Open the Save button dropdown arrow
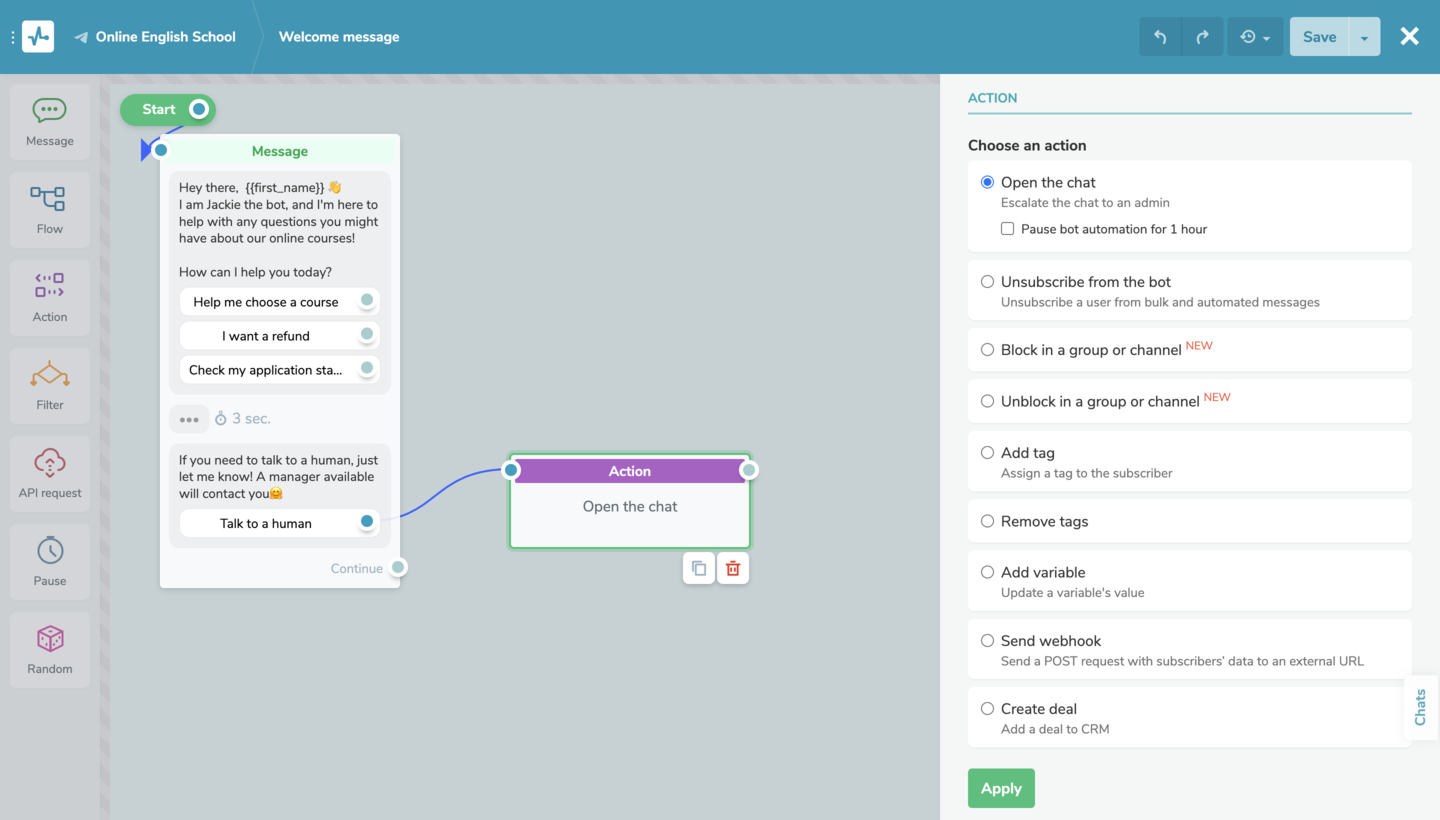This screenshot has height=820, width=1440. coord(1364,36)
